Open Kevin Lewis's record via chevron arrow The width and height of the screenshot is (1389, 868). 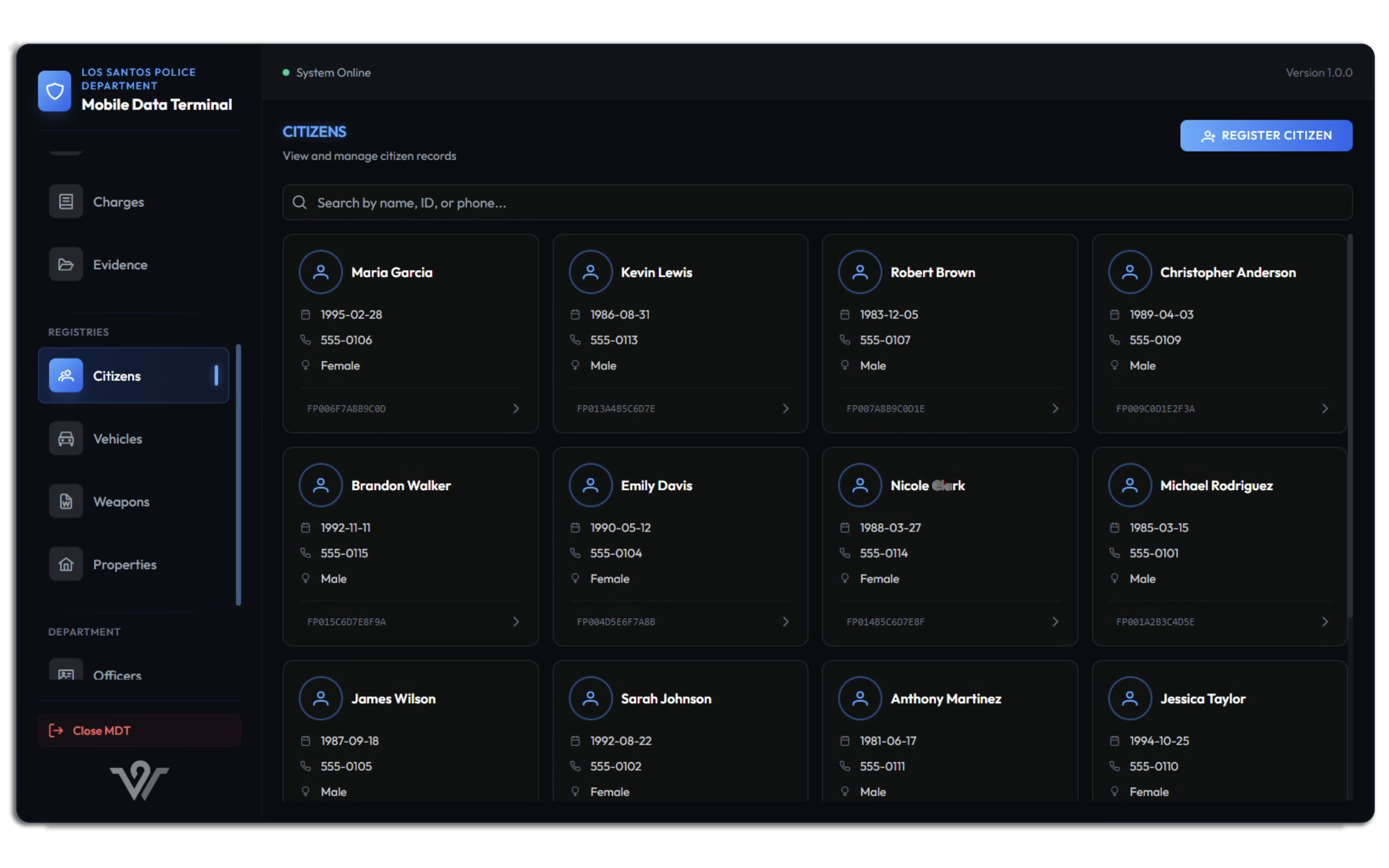tap(785, 408)
